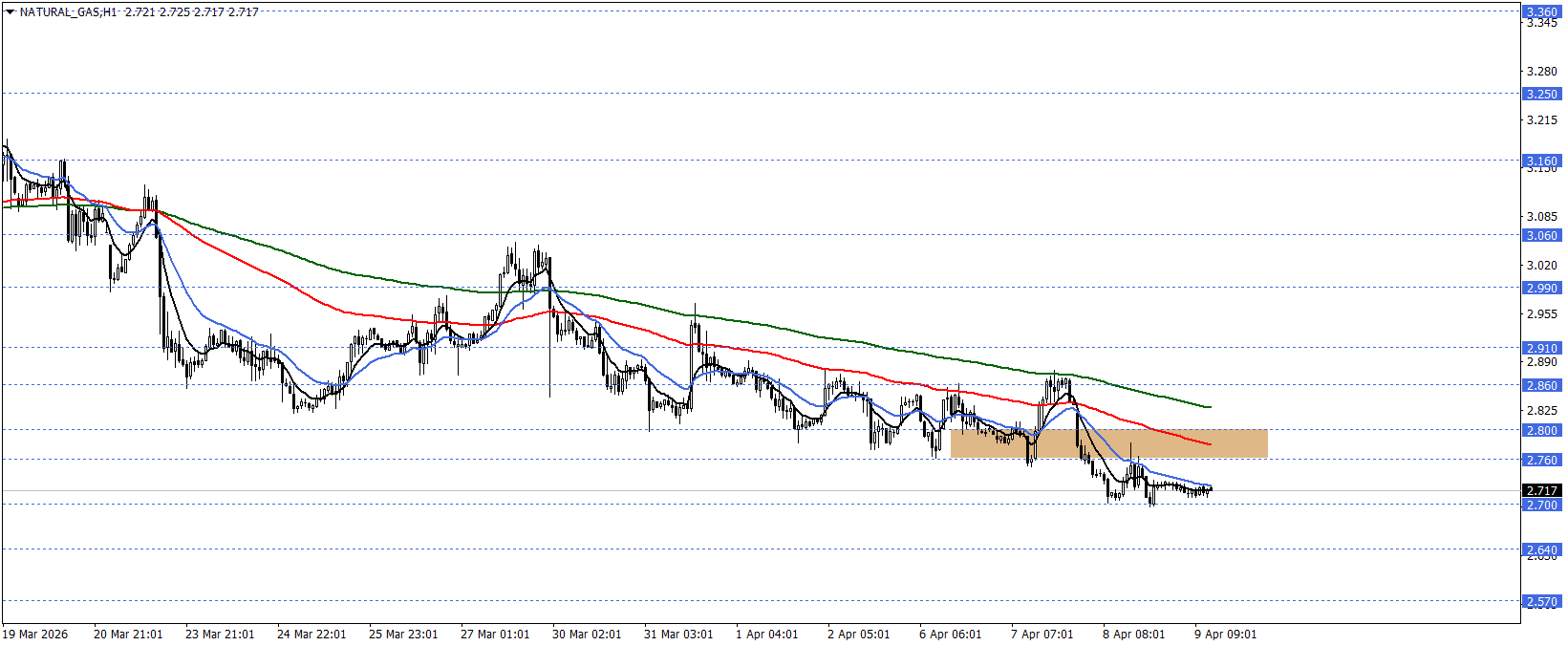Click the 3.060 price level label
This screenshot has height=646, width=1568.
tap(1540, 235)
